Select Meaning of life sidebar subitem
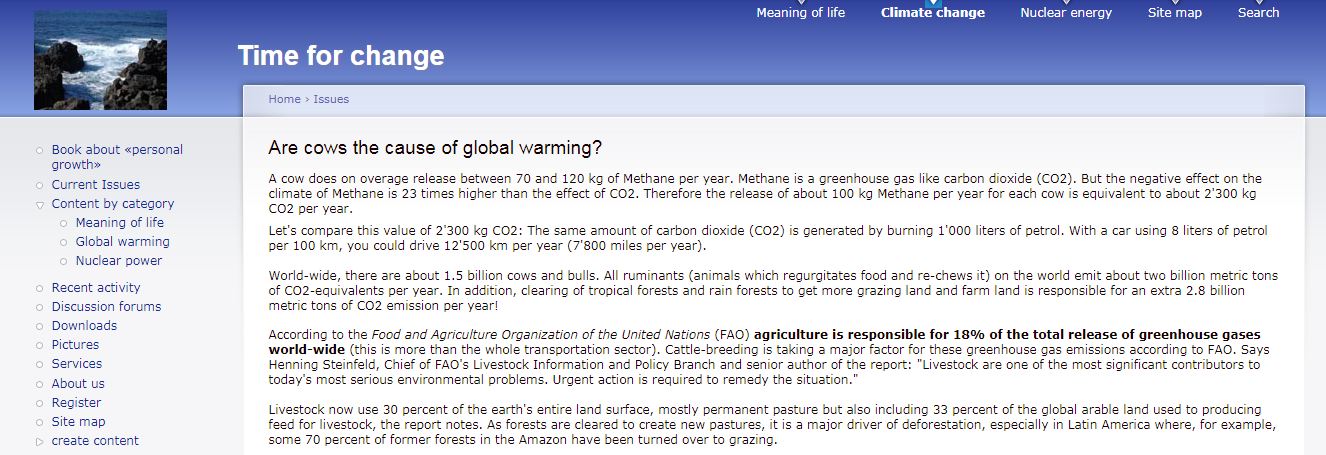1326x455 pixels. tap(120, 222)
